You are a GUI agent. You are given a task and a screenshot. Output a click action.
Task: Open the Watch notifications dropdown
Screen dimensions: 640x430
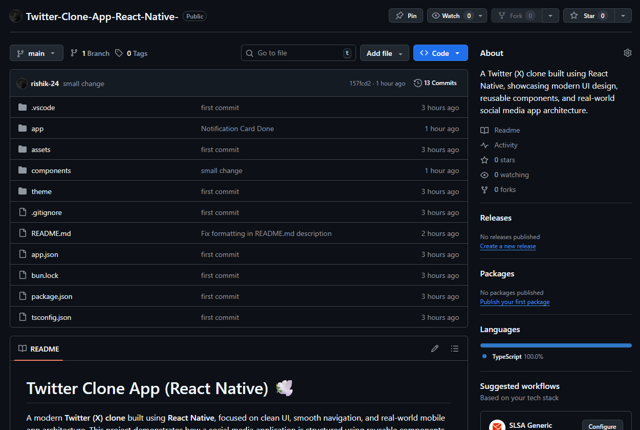pos(457,16)
